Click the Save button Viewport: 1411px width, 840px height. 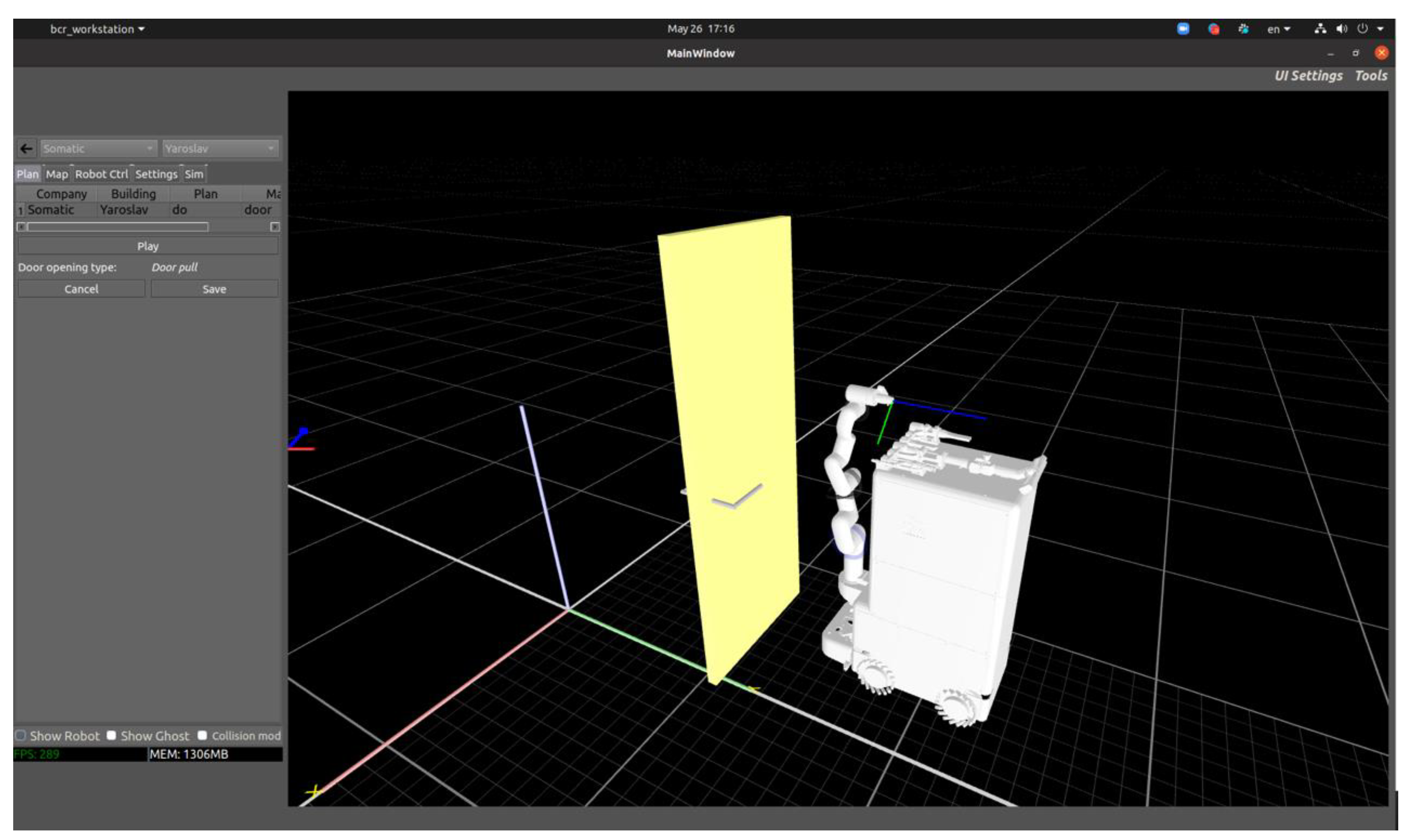click(214, 289)
